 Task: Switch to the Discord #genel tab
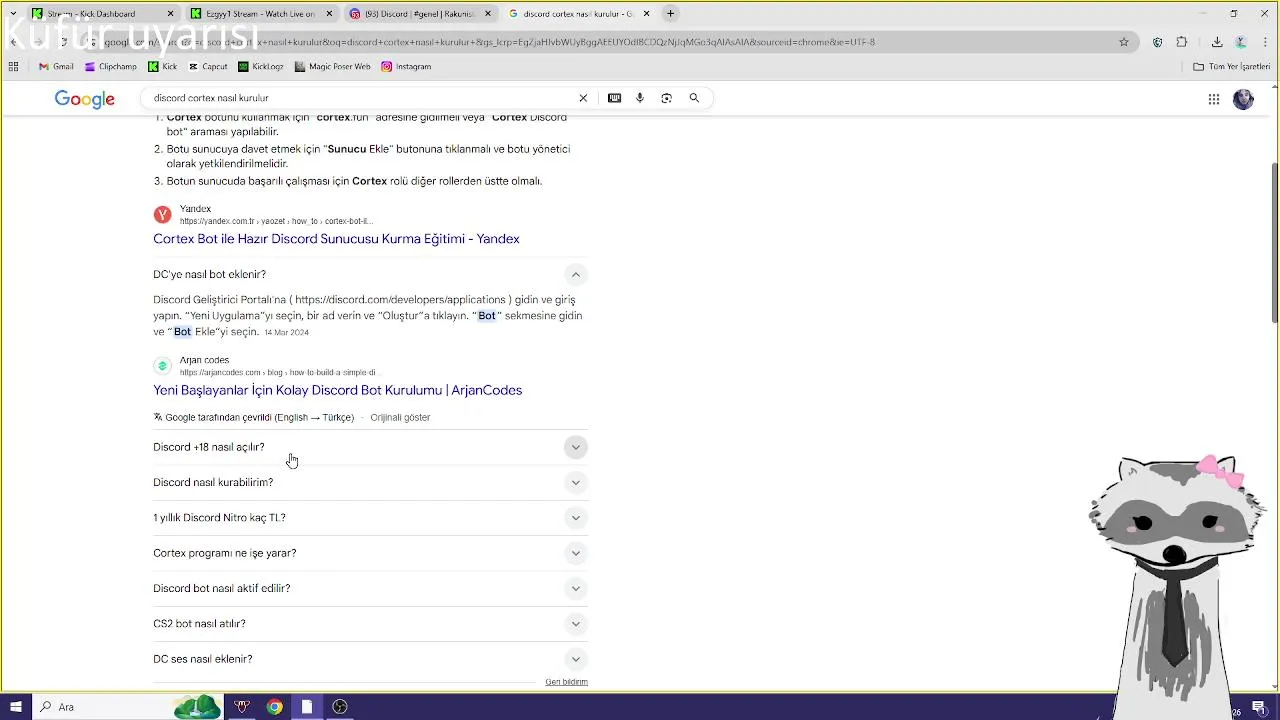tap(419, 14)
